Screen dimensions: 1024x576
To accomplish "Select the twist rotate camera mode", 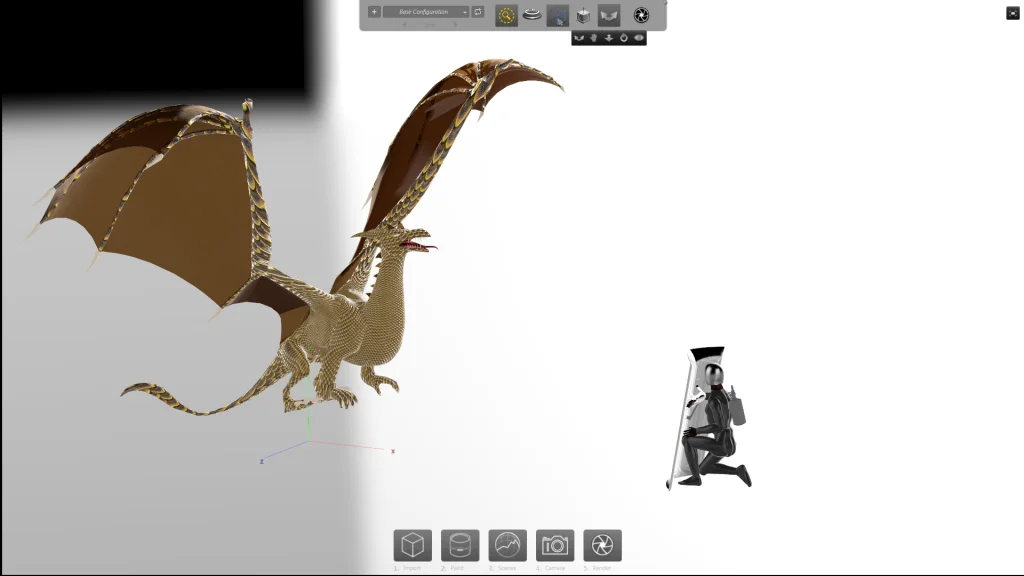I will (x=623, y=38).
